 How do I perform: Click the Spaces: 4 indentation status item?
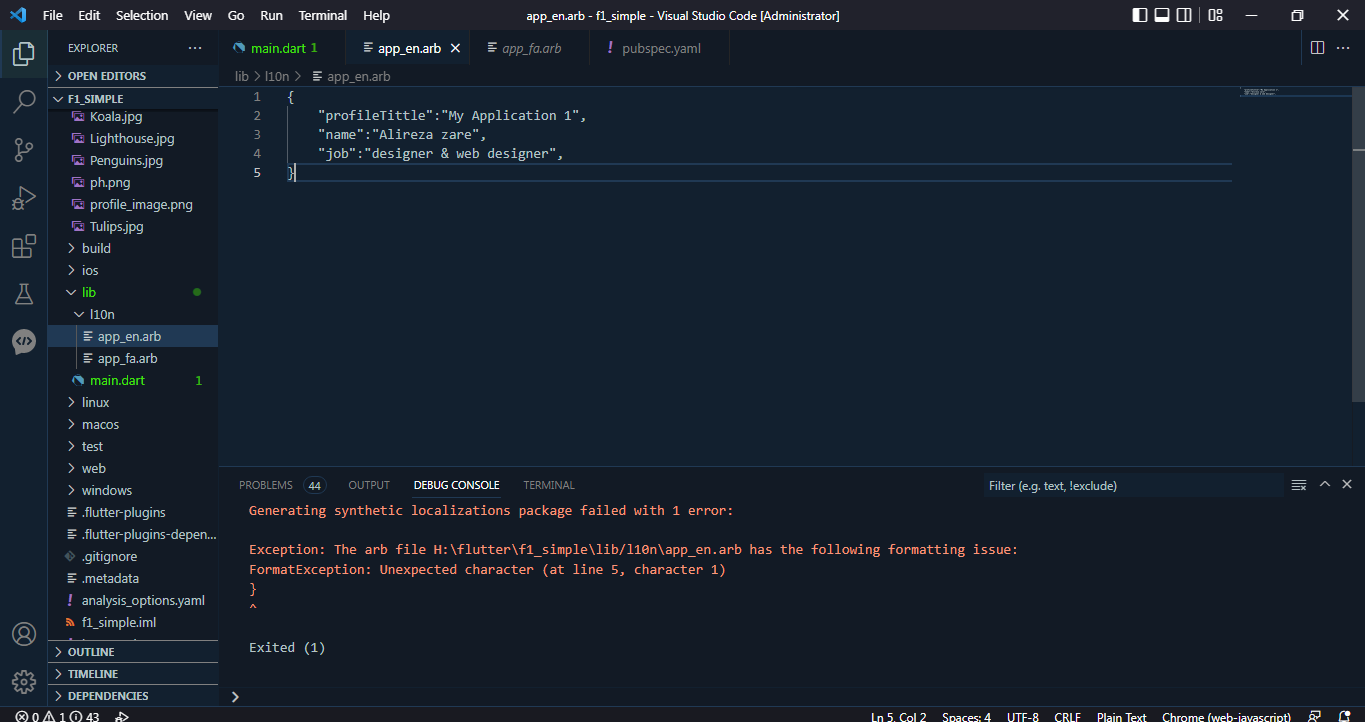(x=967, y=716)
